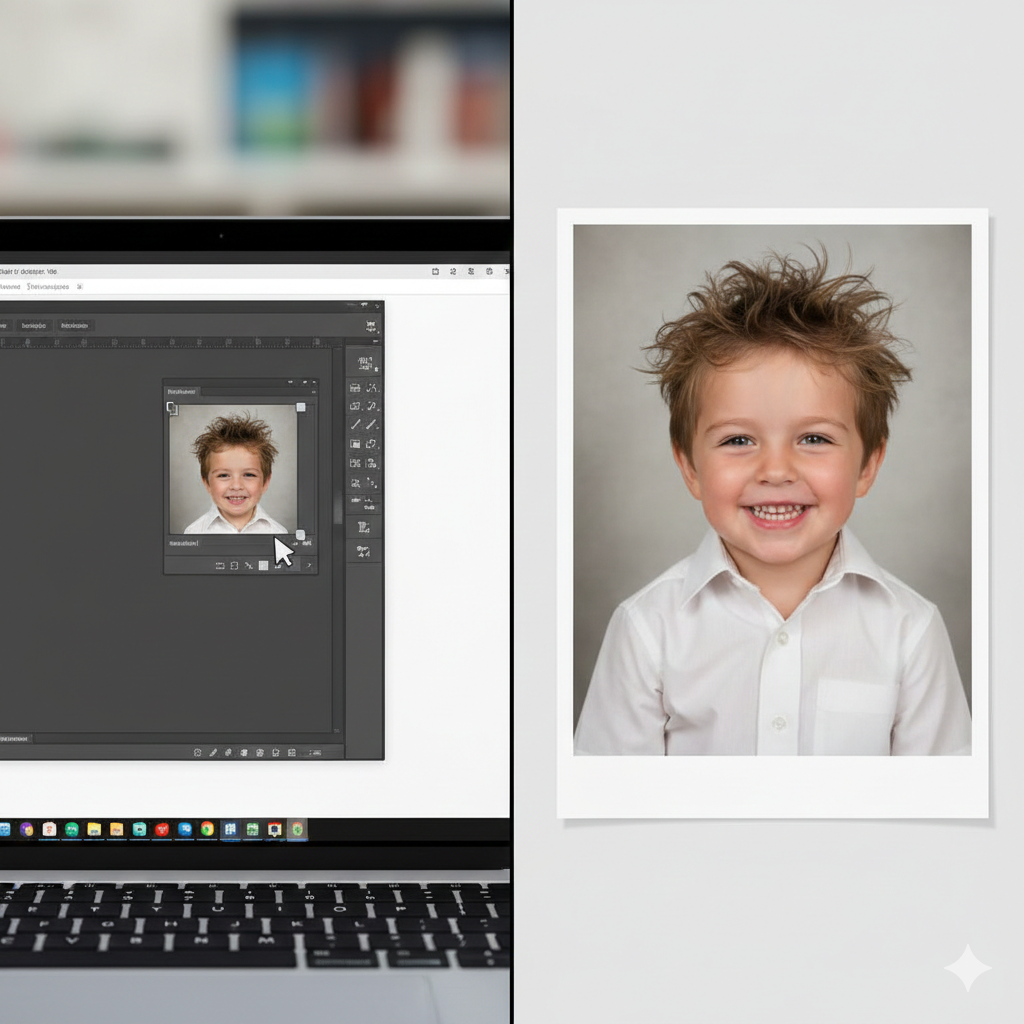Screen dimensions: 1024x1024
Task: Toggle the overlapping squares icon at preview top-left
Action: coord(172,408)
